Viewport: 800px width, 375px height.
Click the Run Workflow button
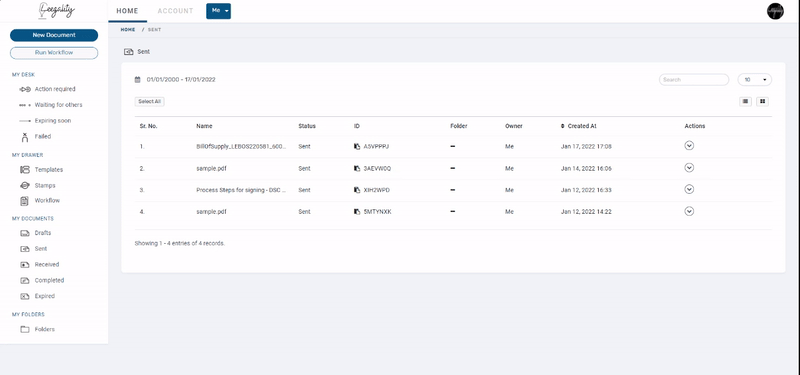[54, 53]
